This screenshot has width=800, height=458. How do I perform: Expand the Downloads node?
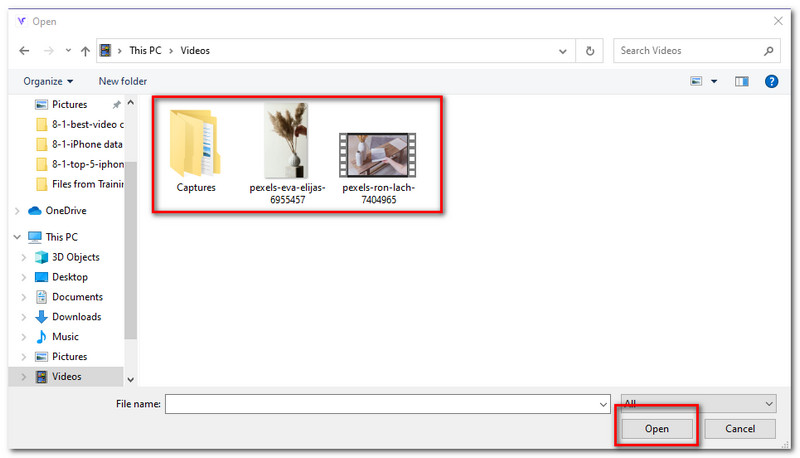tap(23, 317)
